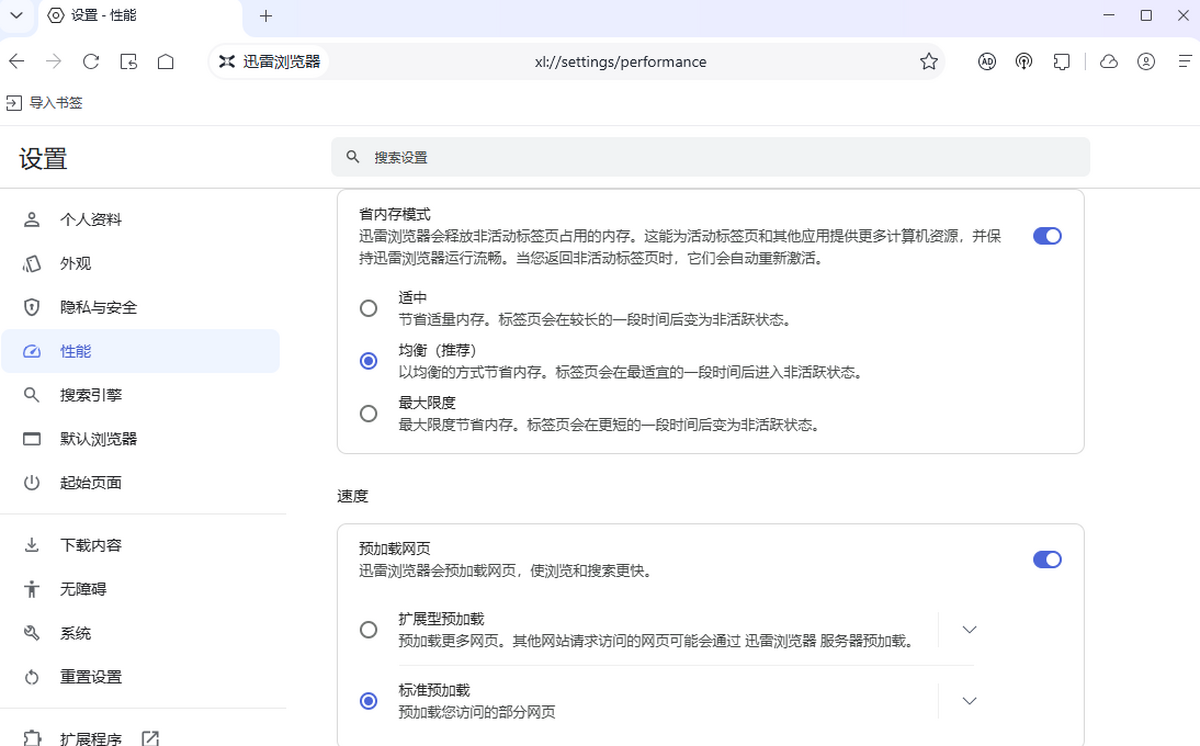Select the 适中 memory saver option
This screenshot has height=746, width=1200.
point(368,308)
